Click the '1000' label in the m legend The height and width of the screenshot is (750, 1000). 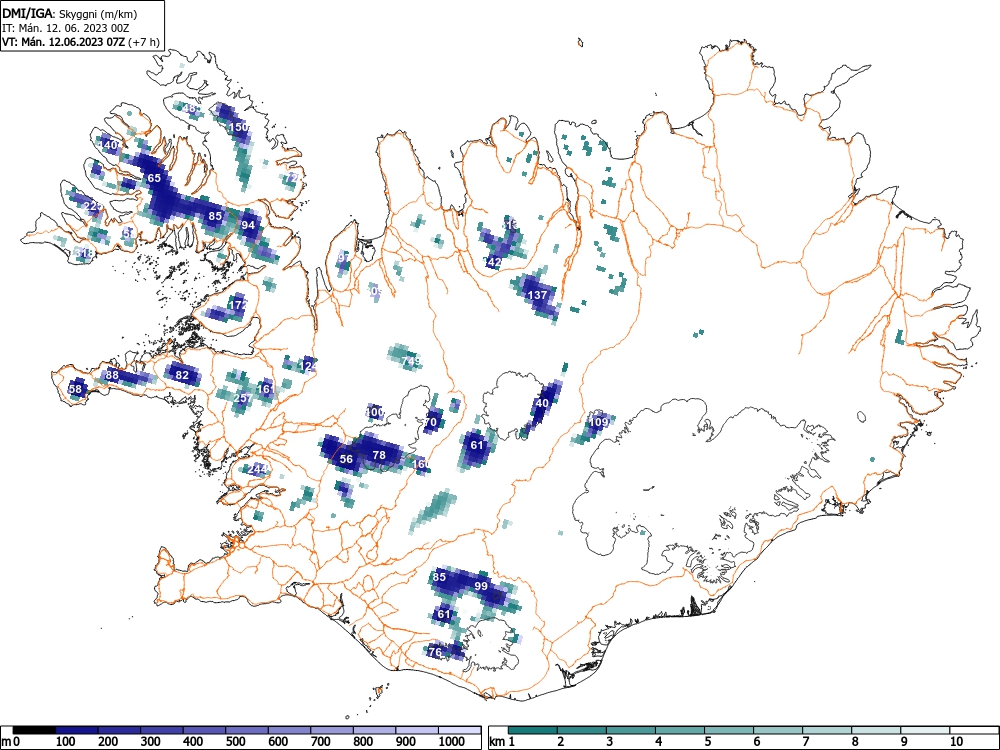452,741
